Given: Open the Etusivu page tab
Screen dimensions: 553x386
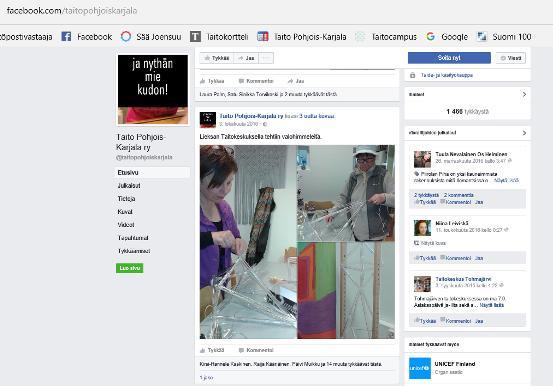Looking at the screenshot, I should (153, 173).
